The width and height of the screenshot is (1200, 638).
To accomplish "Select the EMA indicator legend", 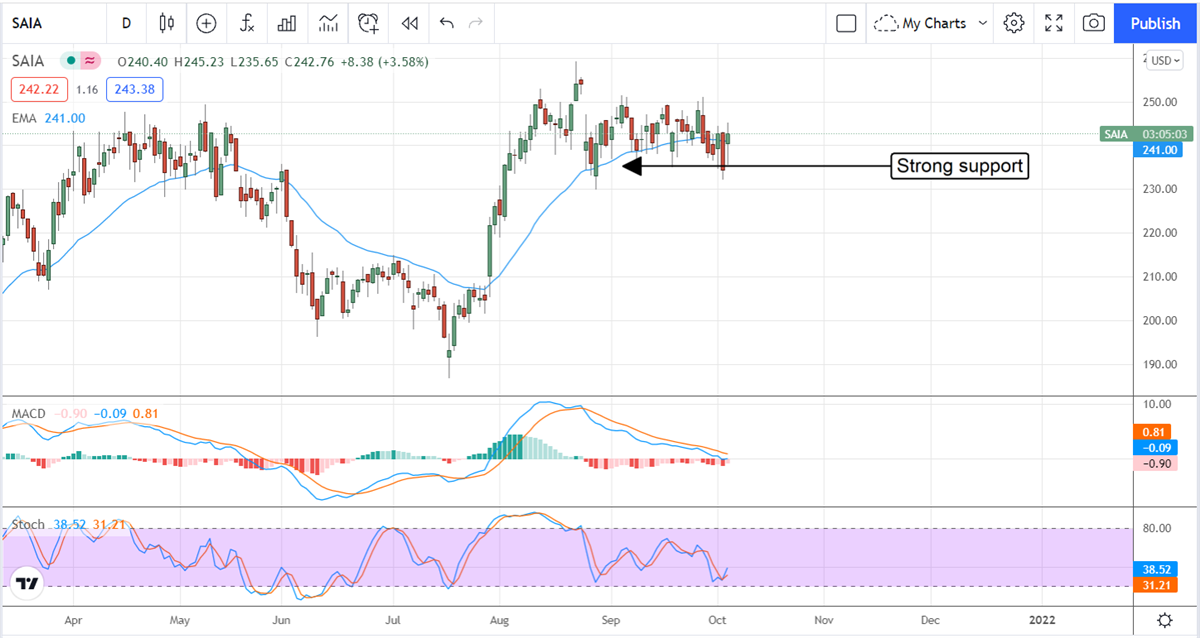I will pos(24,118).
